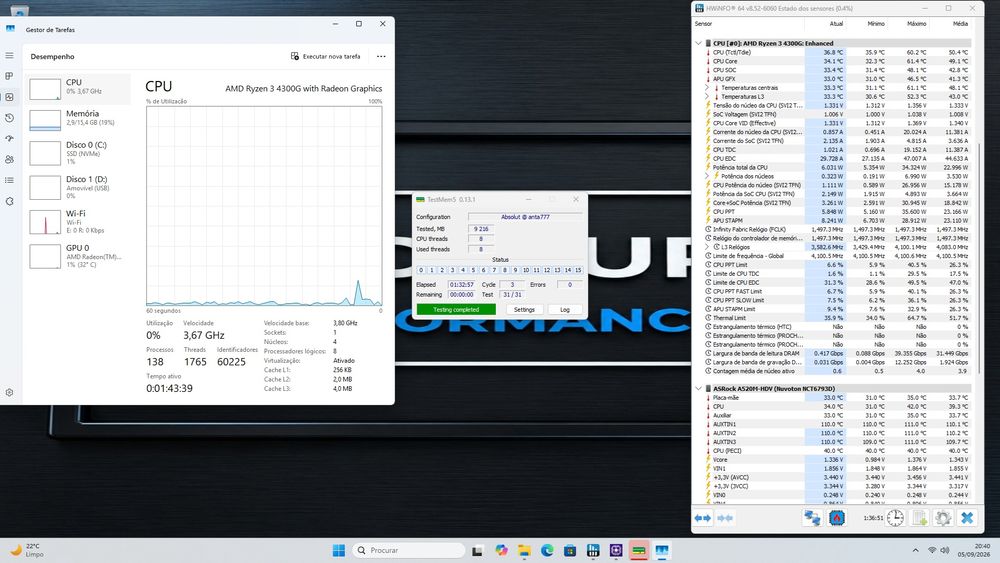The height and width of the screenshot is (563, 1000).
Task: Click HWiNFO blue X close sensors icon
Action: pos(967,518)
